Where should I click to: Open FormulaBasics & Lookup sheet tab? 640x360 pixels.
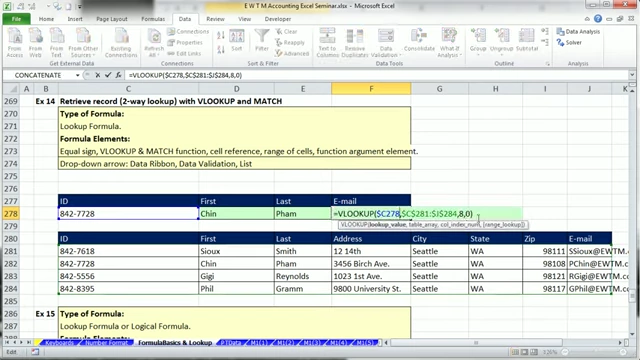click(175, 343)
